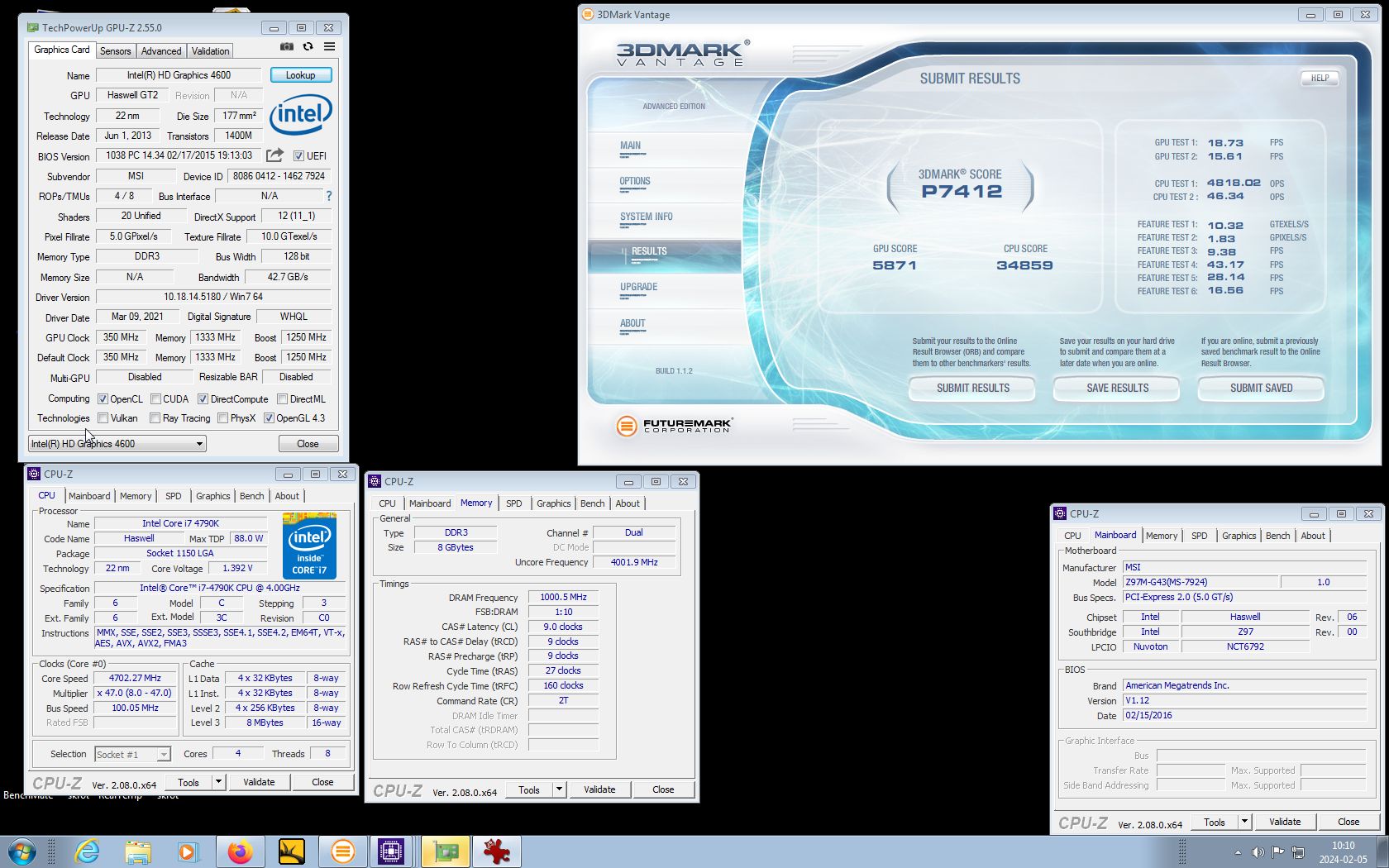Click SAVE RESULTS button in 3DMark
The image size is (1389, 868).
[1117, 388]
